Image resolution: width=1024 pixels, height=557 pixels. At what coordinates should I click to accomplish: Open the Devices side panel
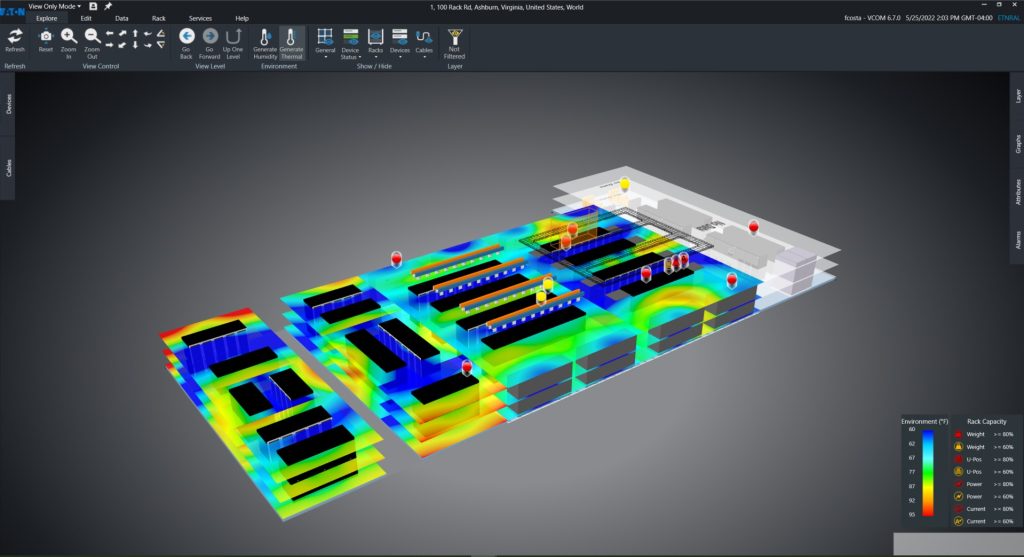[9, 104]
